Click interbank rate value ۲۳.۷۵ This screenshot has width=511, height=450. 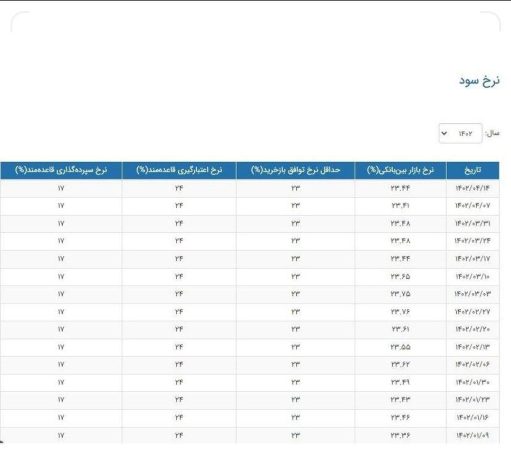pyautogui.click(x=400, y=294)
